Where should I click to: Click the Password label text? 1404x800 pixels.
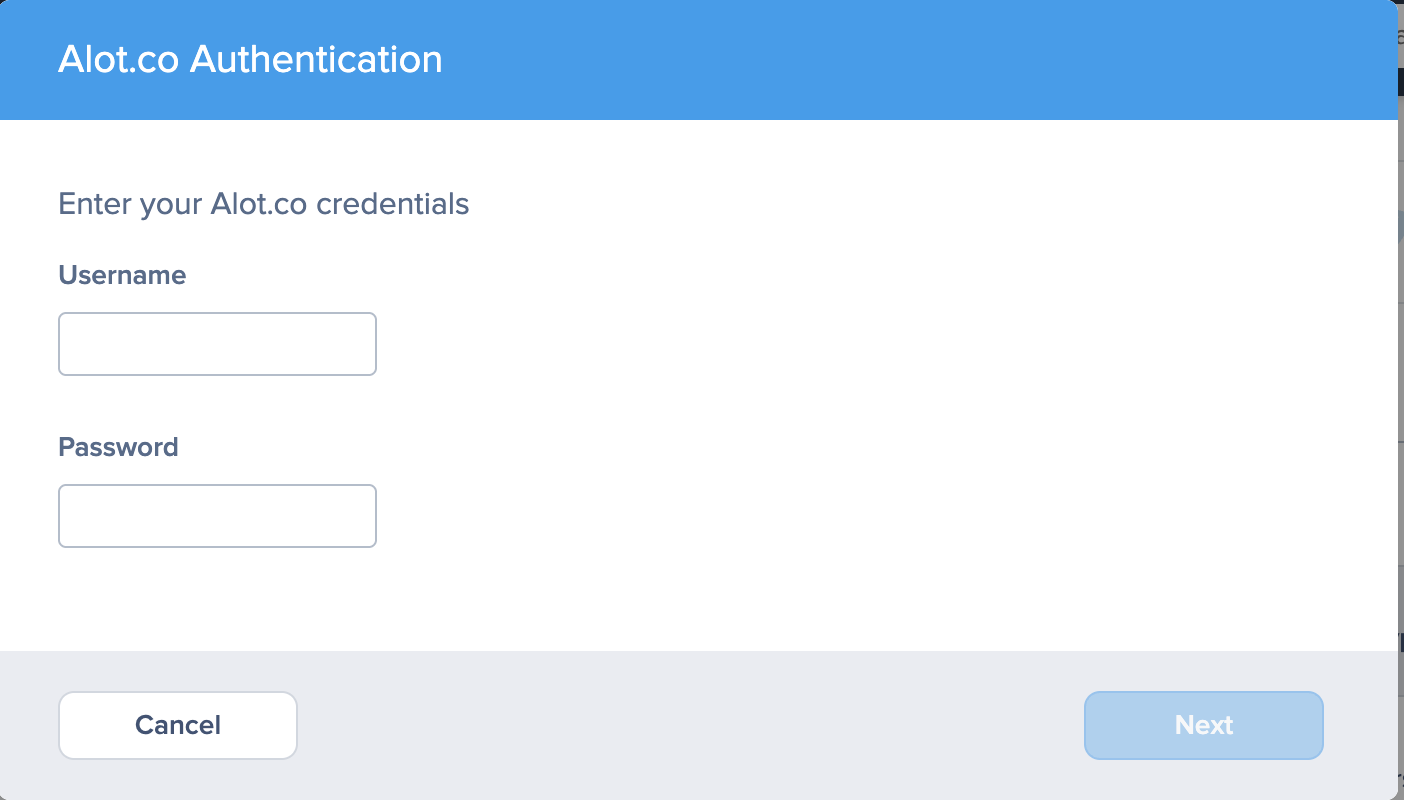[x=118, y=447]
